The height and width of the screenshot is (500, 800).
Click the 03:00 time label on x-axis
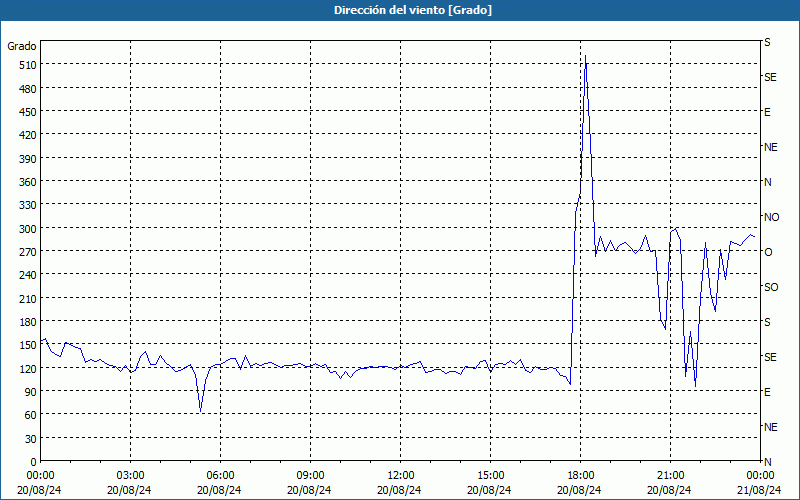click(130, 476)
